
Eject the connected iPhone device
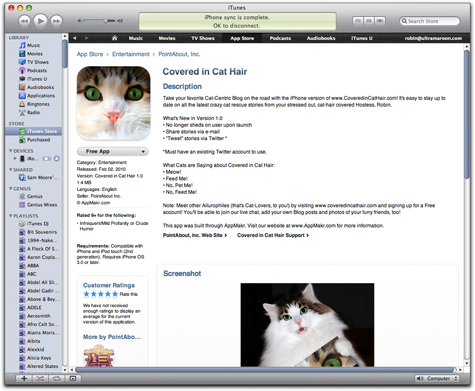57,158
